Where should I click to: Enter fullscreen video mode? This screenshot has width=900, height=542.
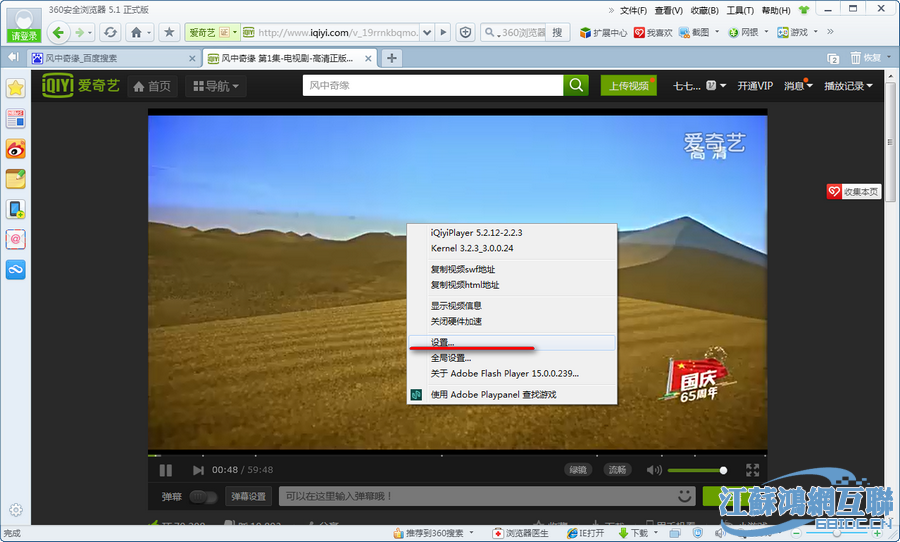pos(752,470)
